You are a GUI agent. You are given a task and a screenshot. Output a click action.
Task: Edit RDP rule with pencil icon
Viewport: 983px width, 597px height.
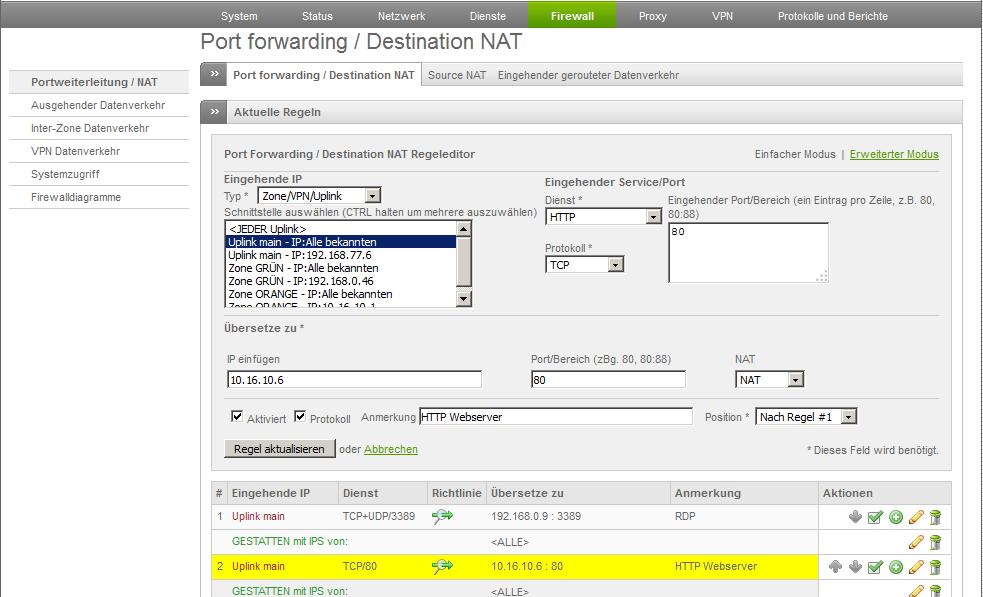click(916, 517)
